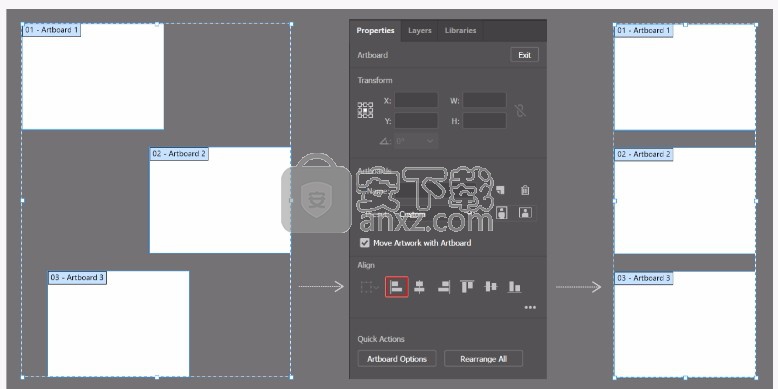Click the Delete Artboard trash icon
This screenshot has width=778, height=389.
pos(525,190)
